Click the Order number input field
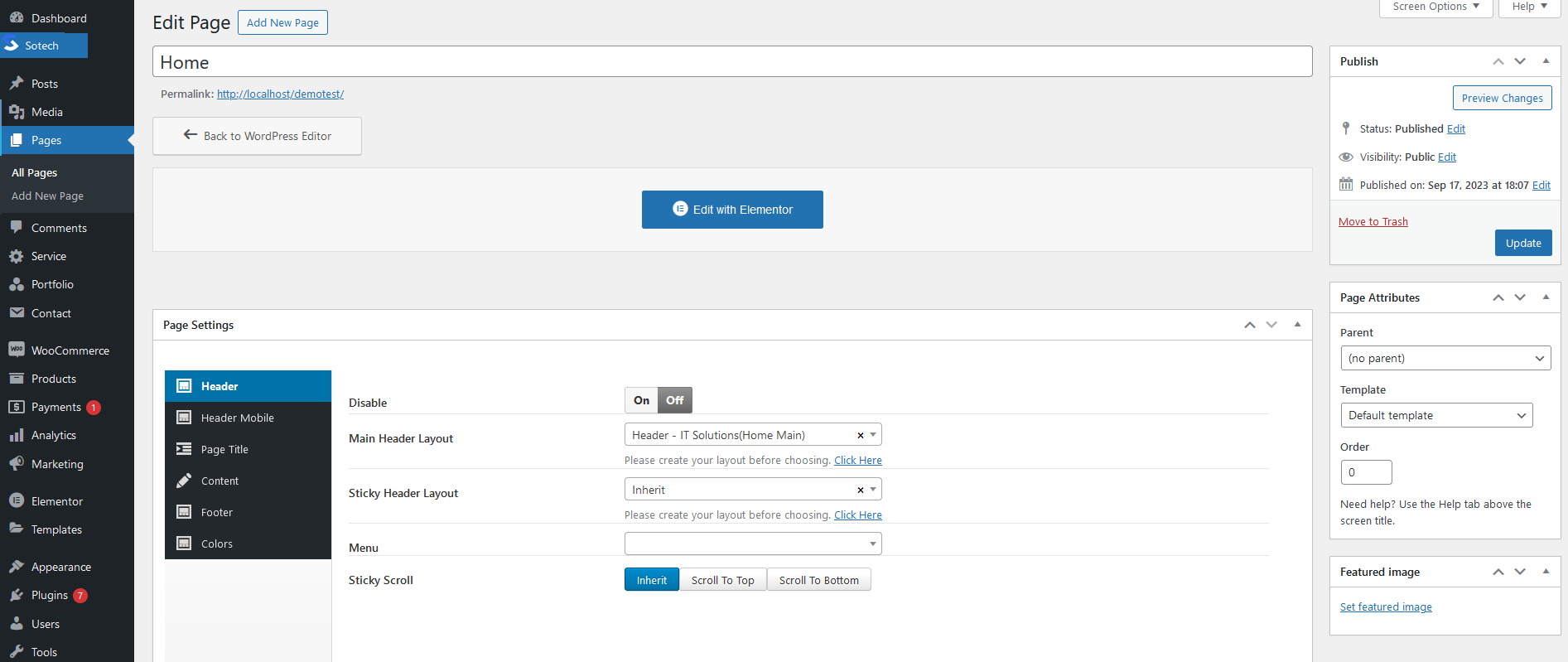This screenshot has height=662, width=1568. pyautogui.click(x=1366, y=472)
